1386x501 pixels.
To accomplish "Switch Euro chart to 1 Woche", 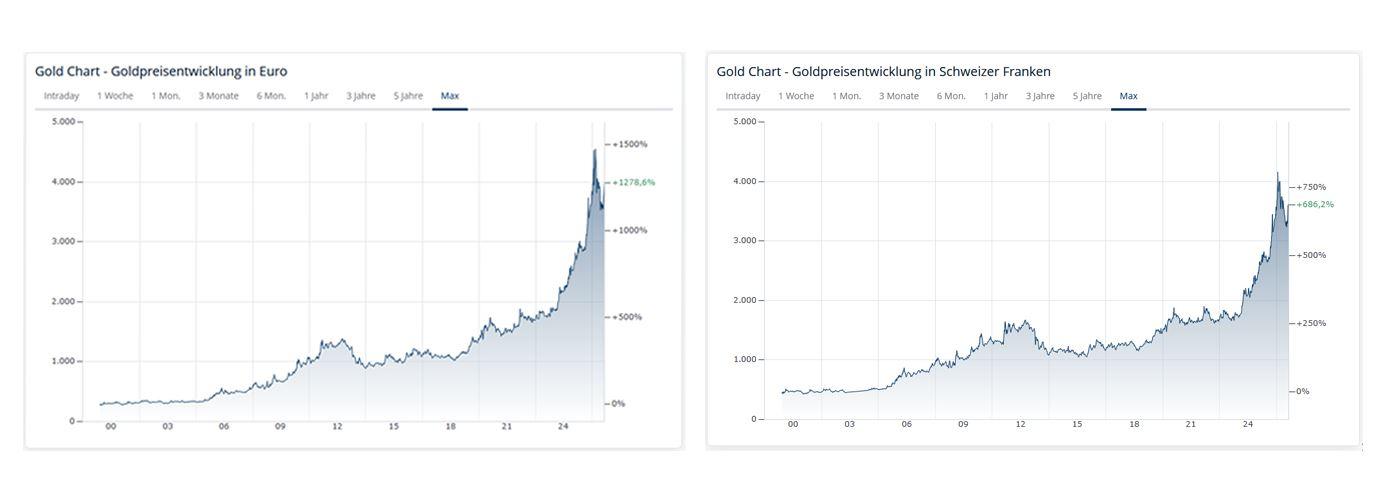I will click(115, 96).
